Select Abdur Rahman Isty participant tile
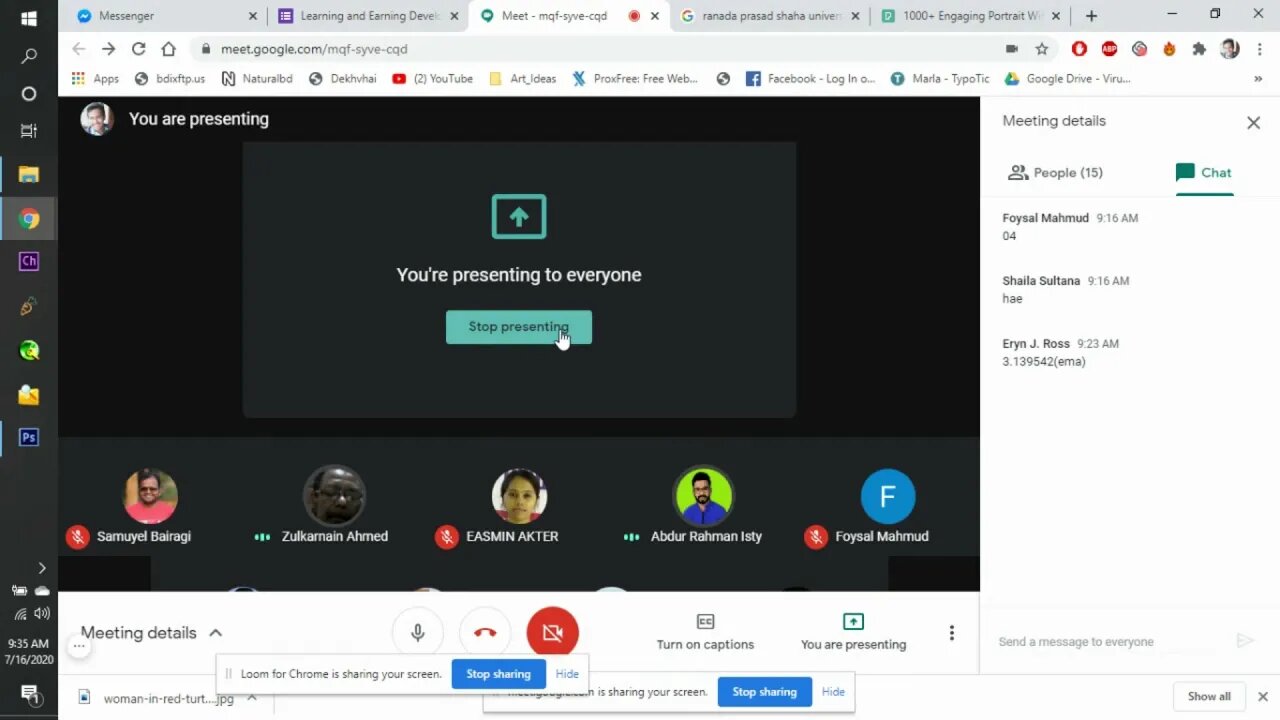The height and width of the screenshot is (720, 1280). point(704,507)
